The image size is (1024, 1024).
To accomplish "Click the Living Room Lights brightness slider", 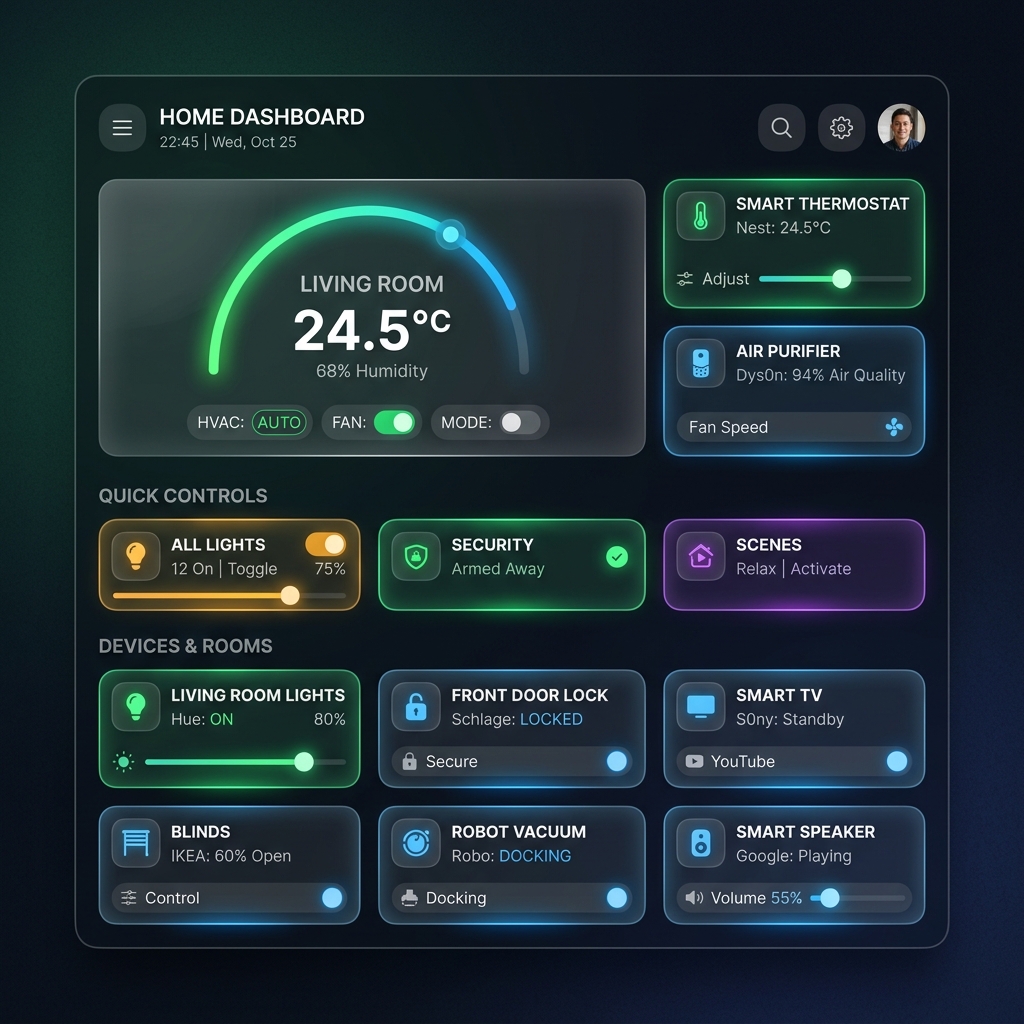I will click(246, 761).
